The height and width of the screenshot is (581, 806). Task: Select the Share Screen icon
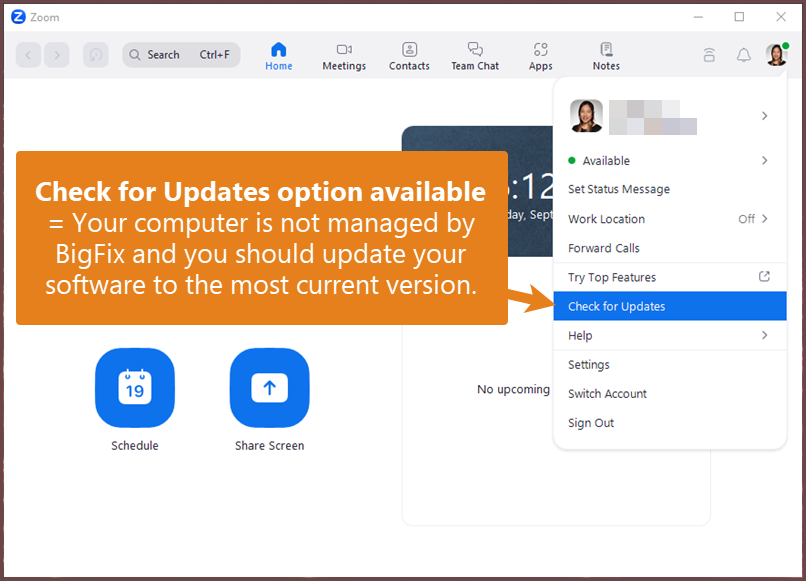(269, 388)
